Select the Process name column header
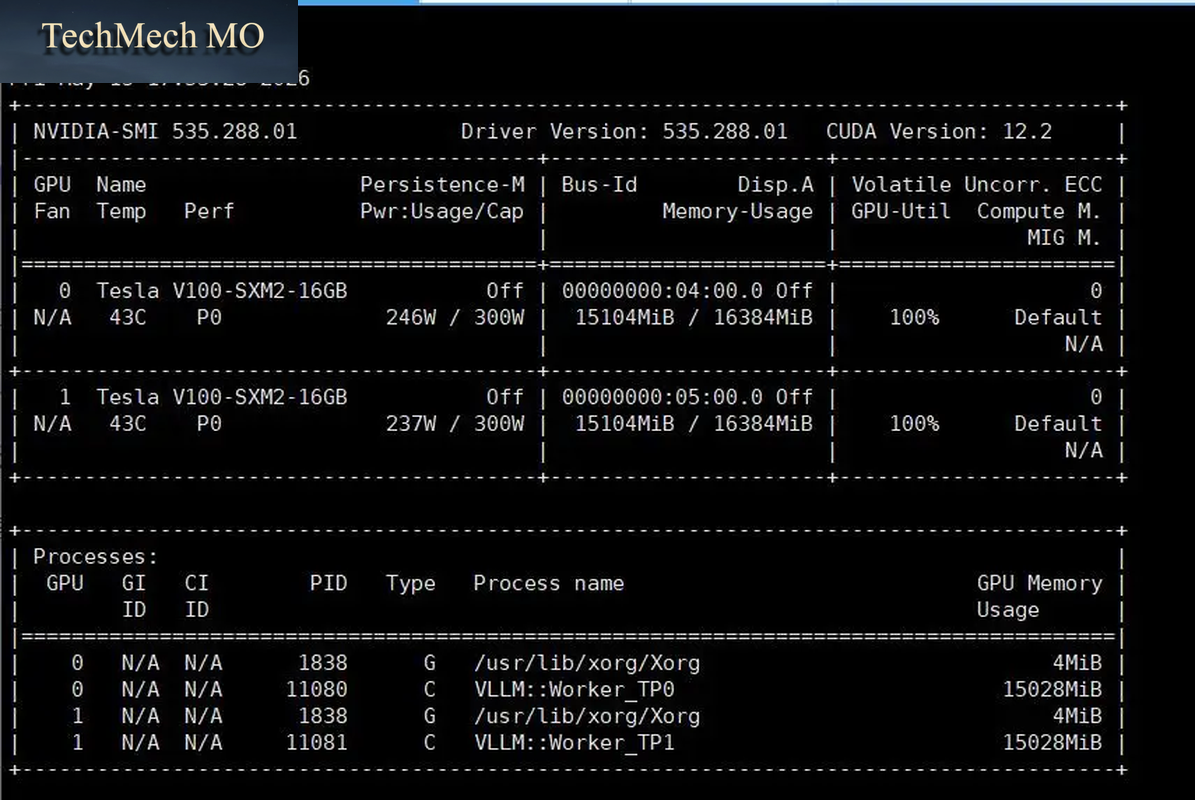The height and width of the screenshot is (800, 1195). 549,584
